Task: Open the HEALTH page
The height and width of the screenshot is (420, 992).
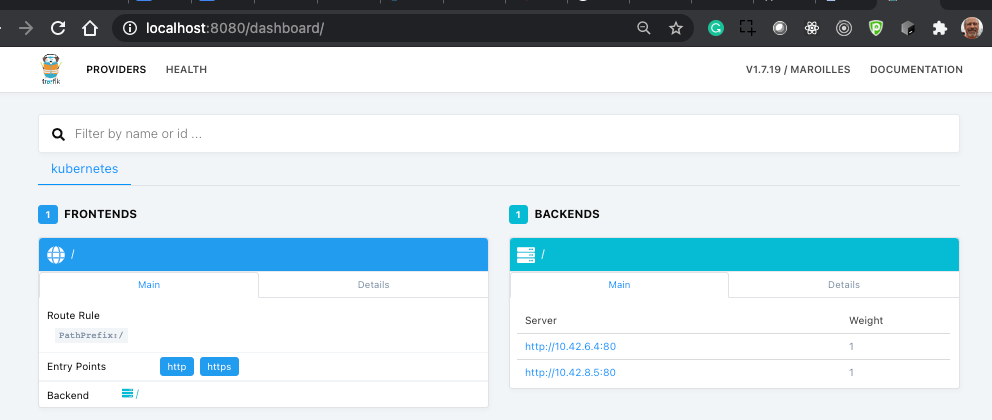Action: (186, 70)
